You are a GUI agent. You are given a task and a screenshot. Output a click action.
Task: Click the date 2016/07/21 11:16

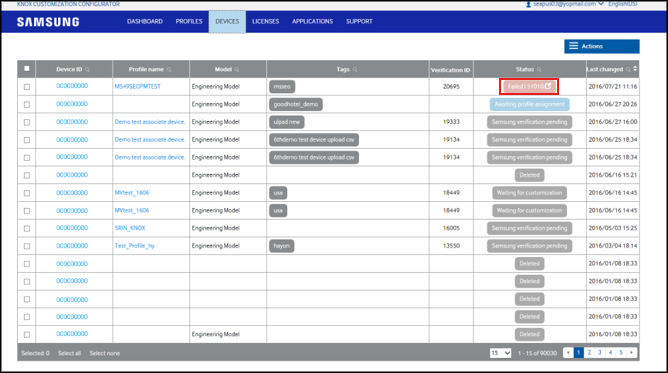613,86
